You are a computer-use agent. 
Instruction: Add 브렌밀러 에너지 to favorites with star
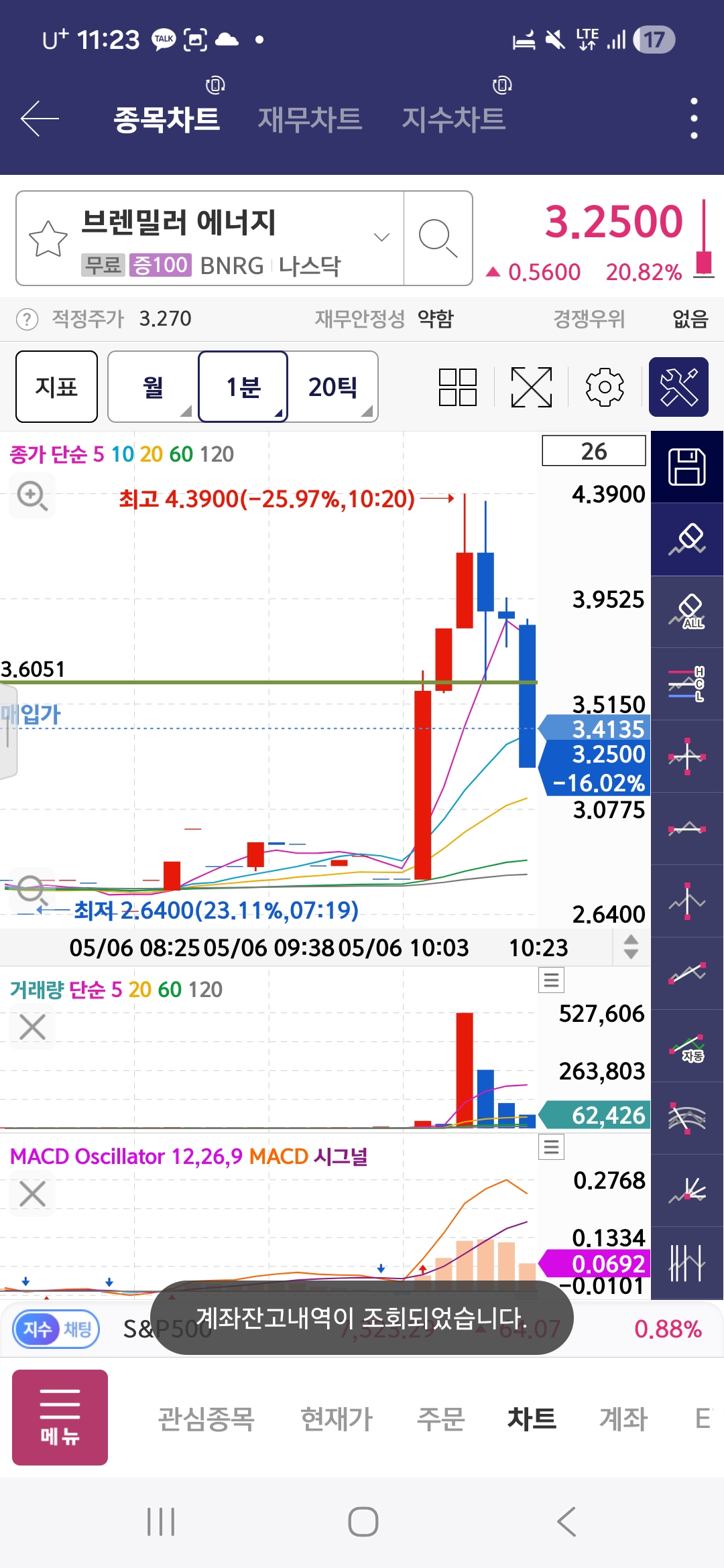pos(48,239)
